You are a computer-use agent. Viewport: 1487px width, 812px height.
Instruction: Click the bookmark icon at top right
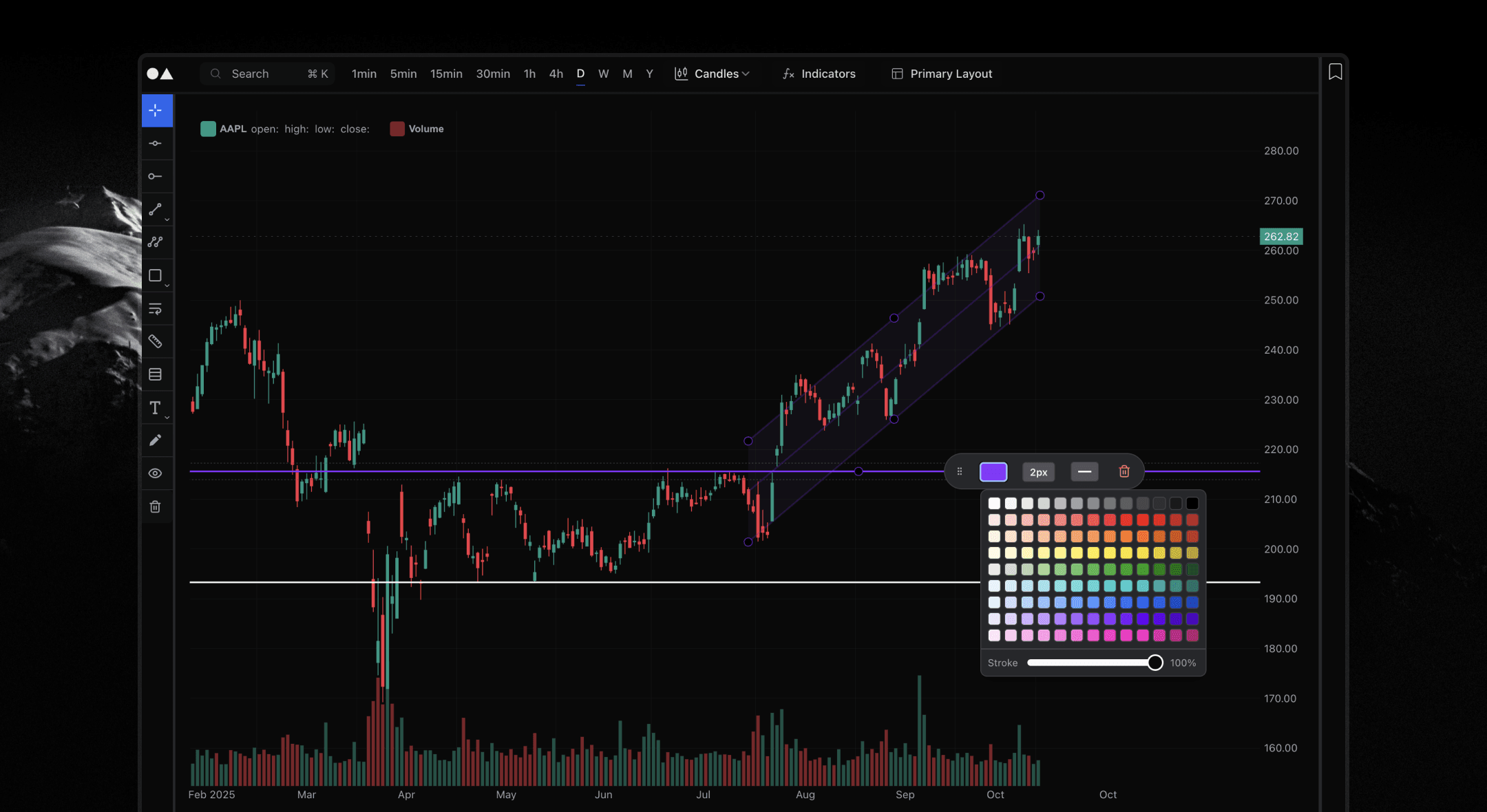click(1335, 72)
